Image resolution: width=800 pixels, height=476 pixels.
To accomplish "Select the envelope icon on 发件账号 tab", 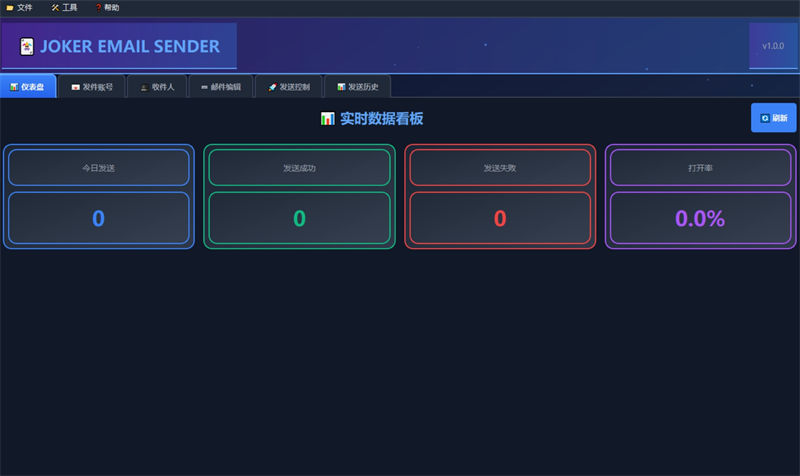I will 75,87.
